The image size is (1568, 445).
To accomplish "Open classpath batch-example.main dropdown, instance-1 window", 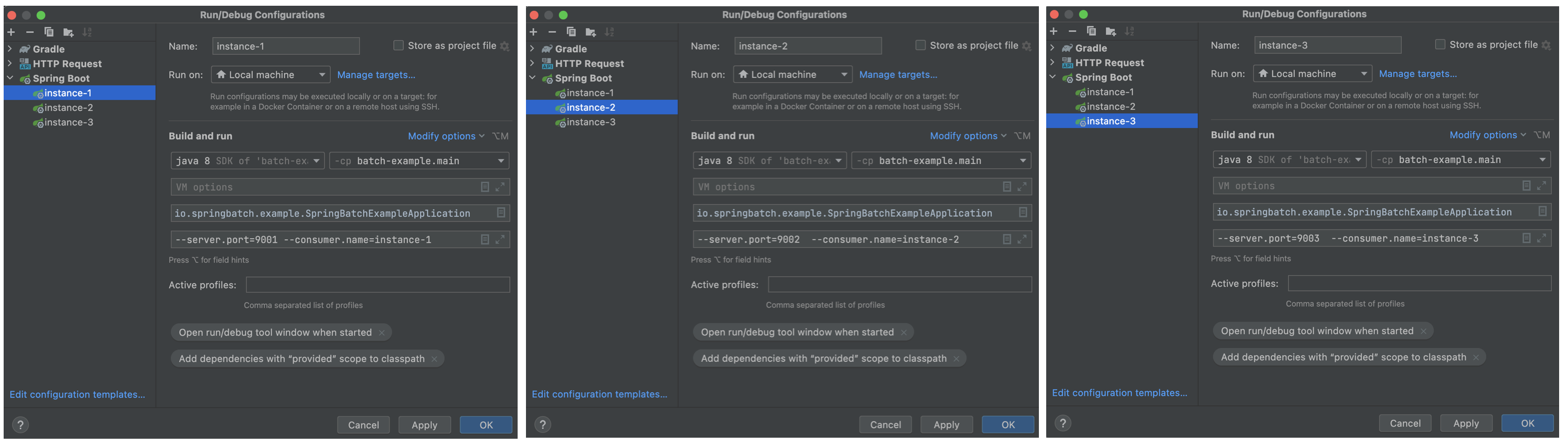I will tap(419, 161).
